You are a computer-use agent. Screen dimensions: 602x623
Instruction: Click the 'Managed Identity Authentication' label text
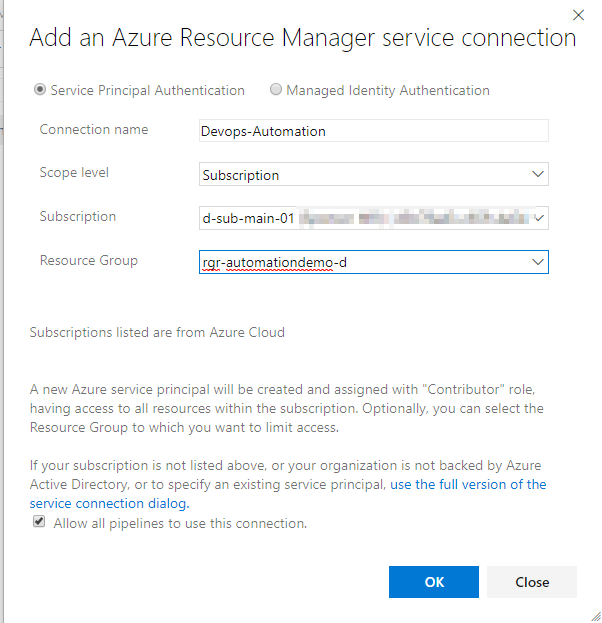pyautogui.click(x=388, y=91)
